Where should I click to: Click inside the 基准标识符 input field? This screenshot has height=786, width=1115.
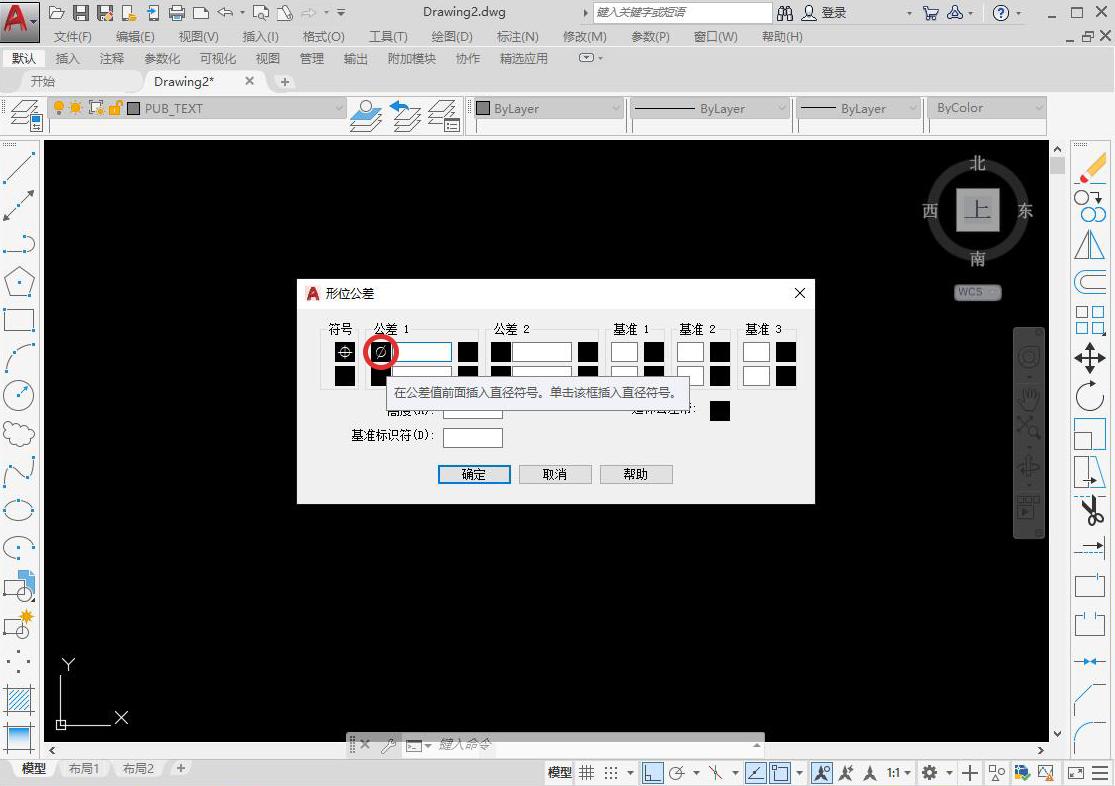point(472,437)
